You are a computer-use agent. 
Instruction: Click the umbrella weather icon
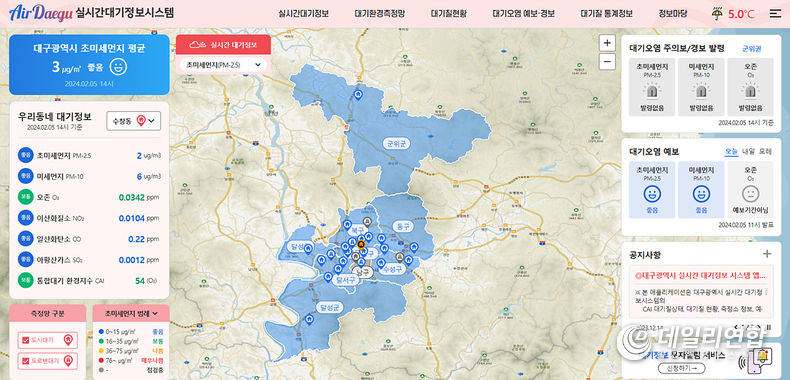pyautogui.click(x=716, y=14)
